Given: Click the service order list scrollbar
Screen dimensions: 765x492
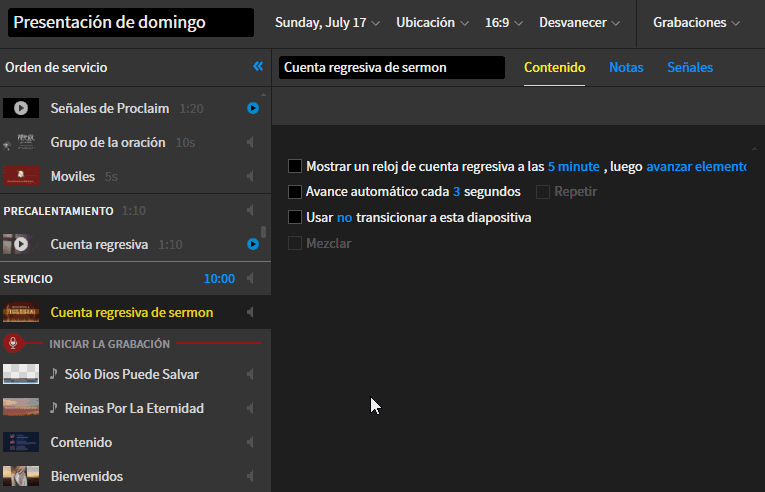Looking at the screenshot, I should tap(263, 235).
